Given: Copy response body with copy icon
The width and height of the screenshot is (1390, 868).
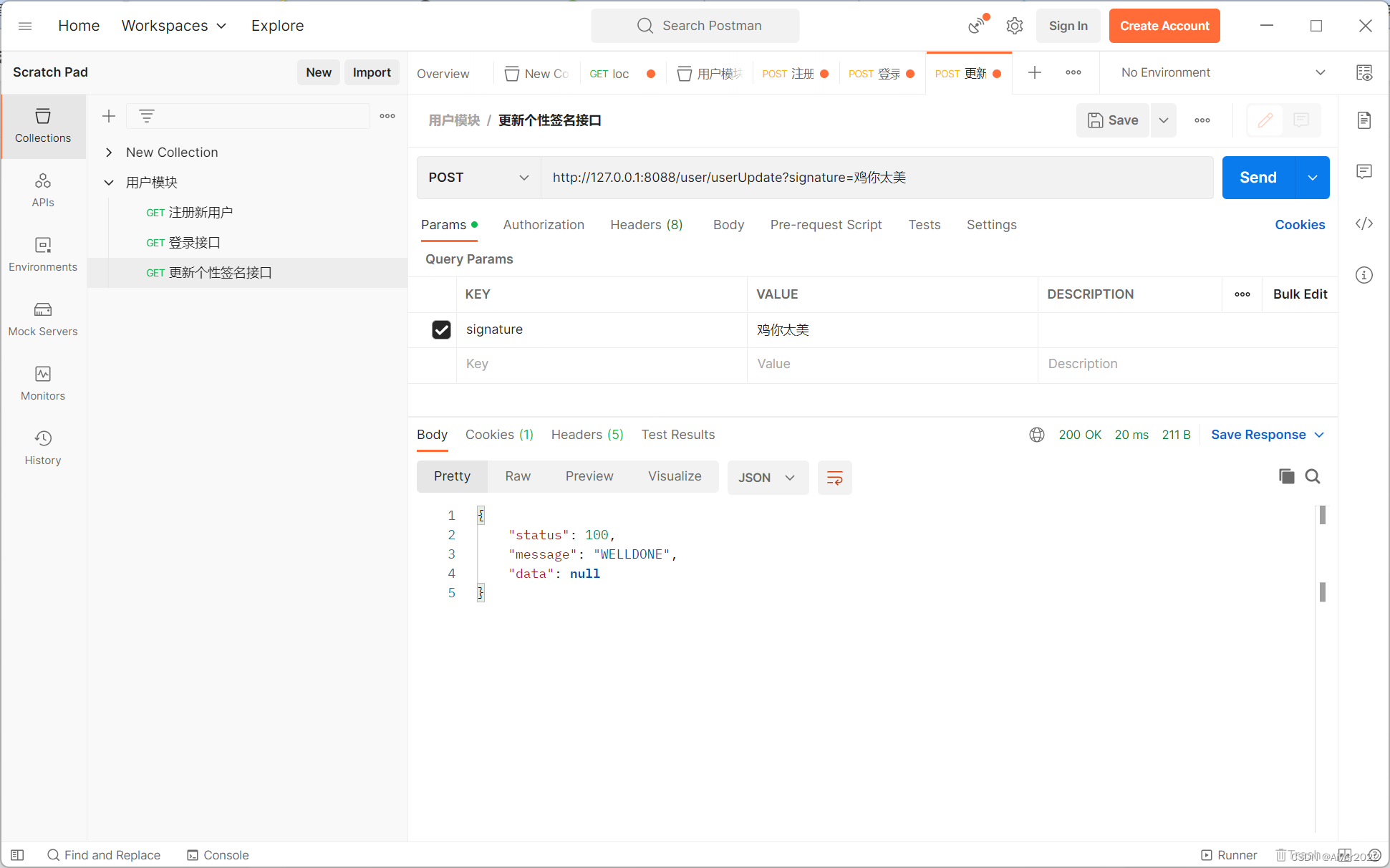Looking at the screenshot, I should click(x=1286, y=476).
